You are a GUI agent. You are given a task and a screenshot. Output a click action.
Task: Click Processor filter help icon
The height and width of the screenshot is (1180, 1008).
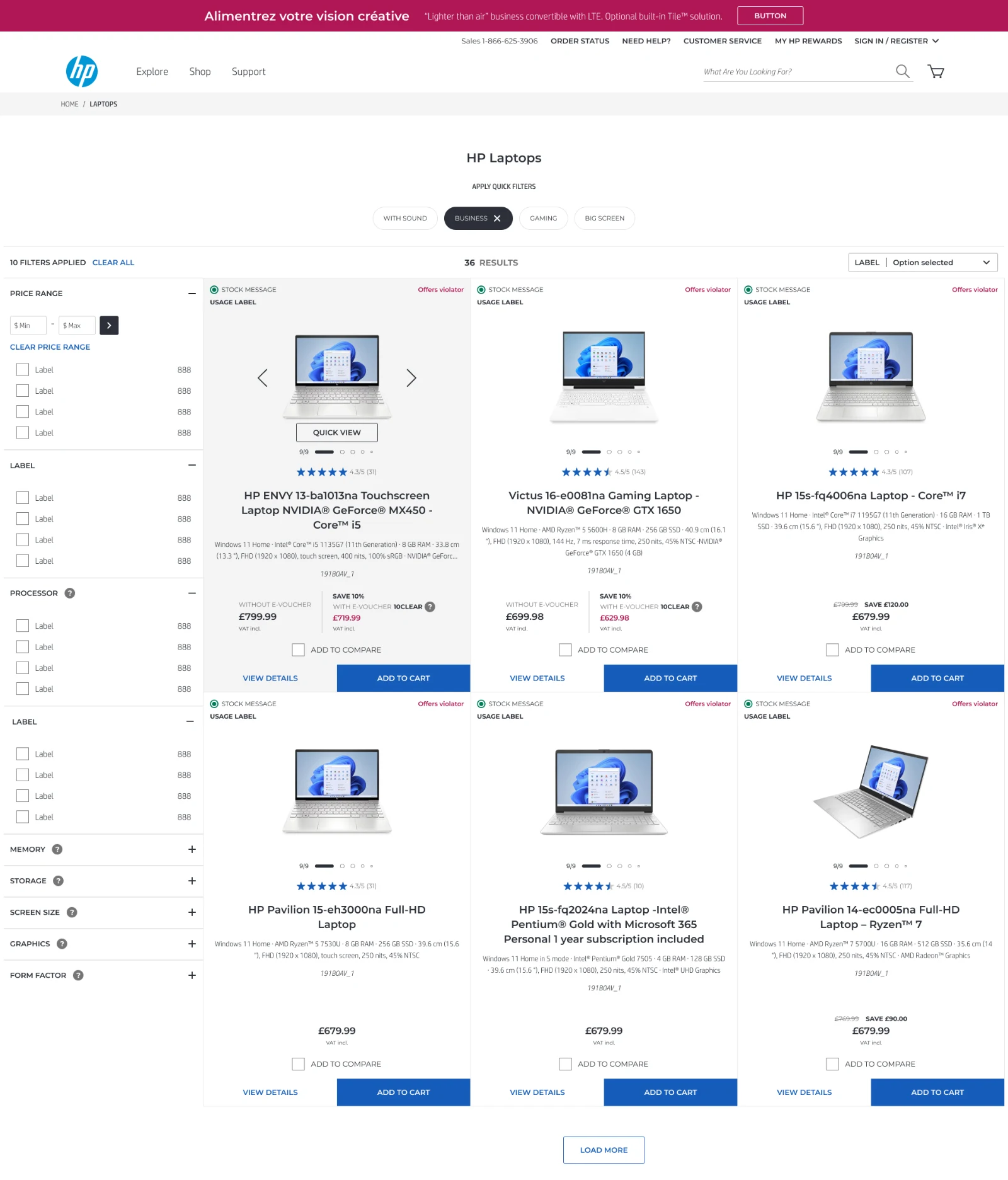click(x=70, y=593)
